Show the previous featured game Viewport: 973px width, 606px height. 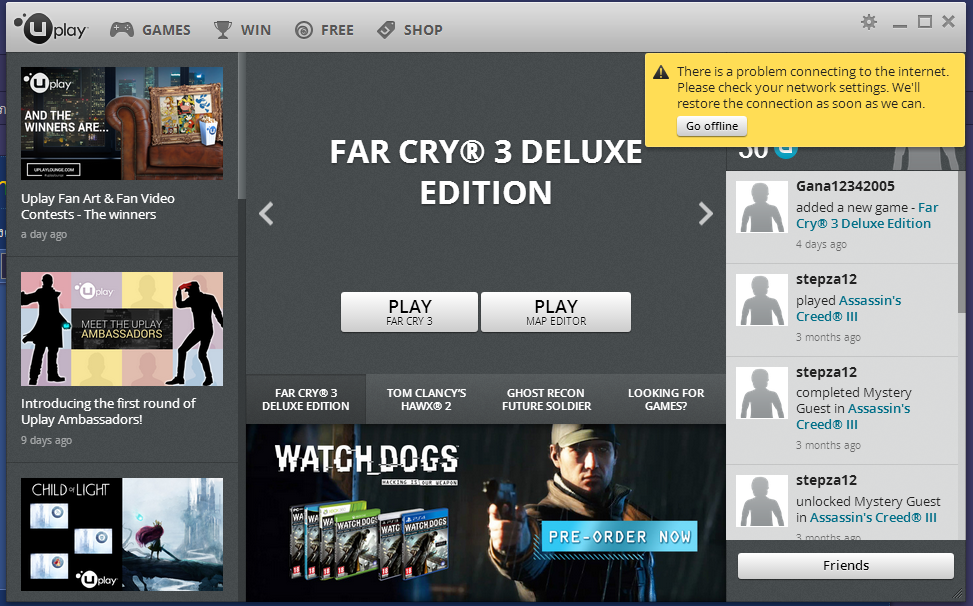(x=266, y=213)
